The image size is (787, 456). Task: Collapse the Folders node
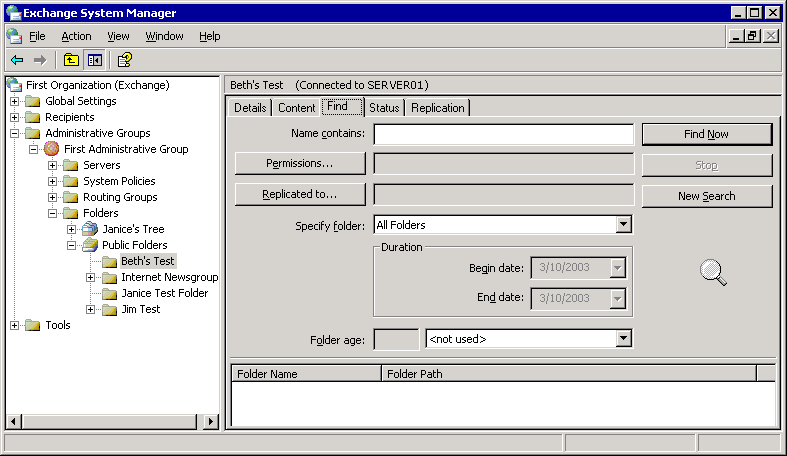coord(52,214)
